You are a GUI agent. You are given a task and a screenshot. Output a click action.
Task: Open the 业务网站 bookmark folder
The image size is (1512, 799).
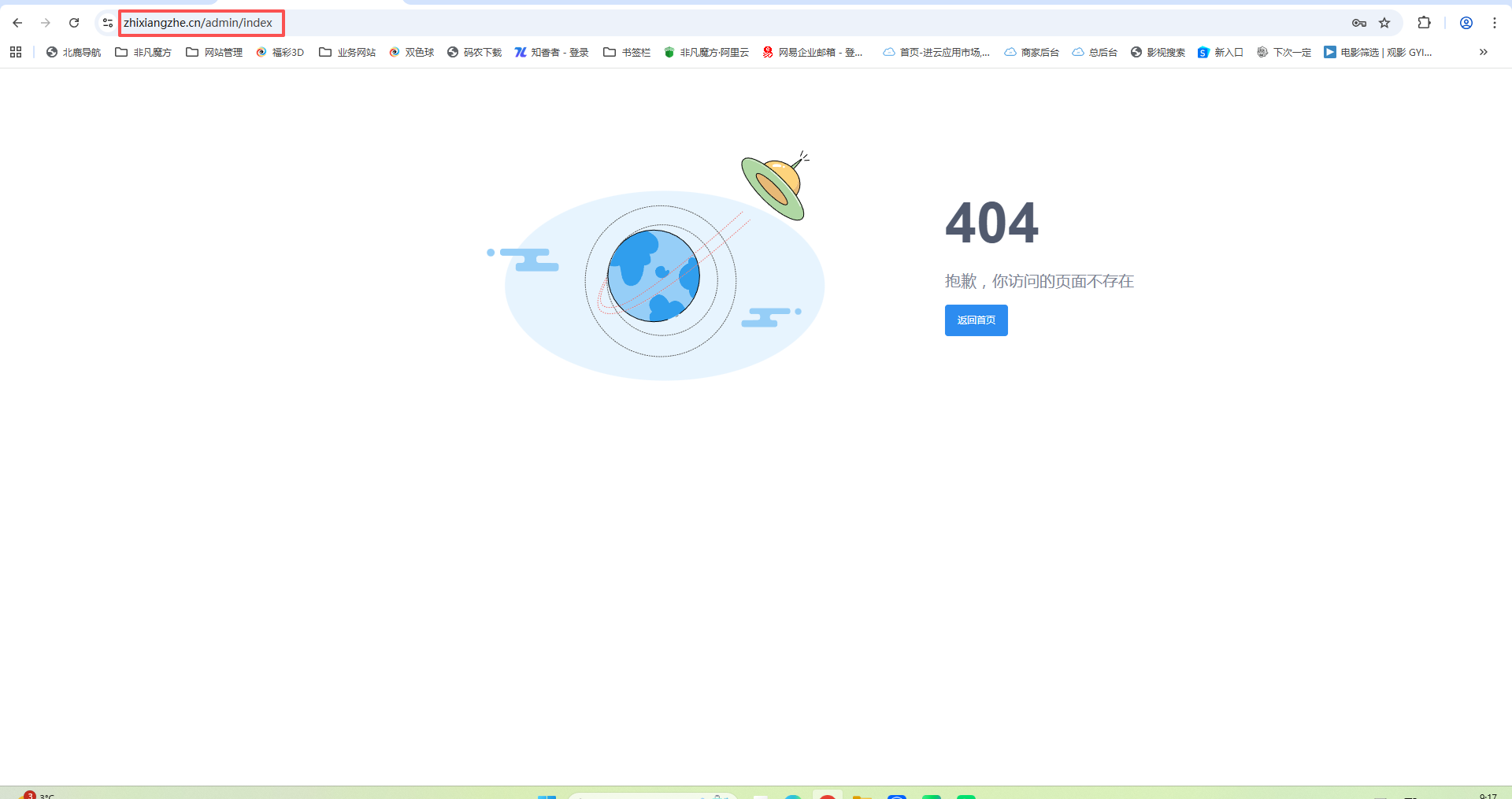(347, 52)
